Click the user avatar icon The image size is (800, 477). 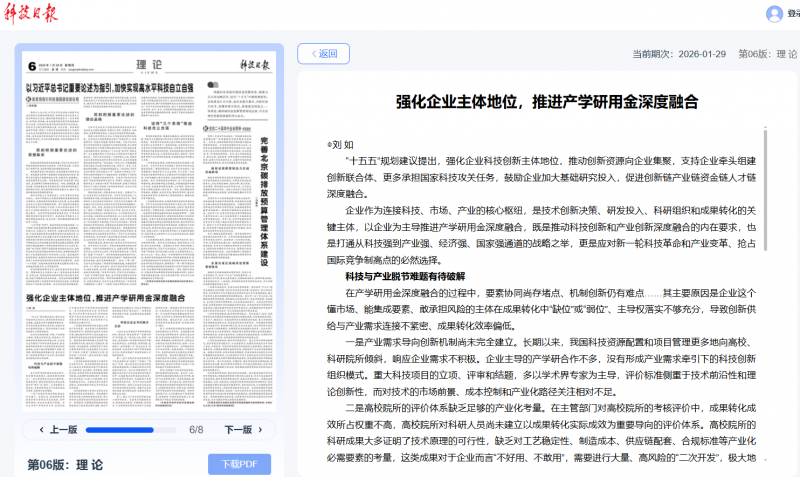click(774, 14)
